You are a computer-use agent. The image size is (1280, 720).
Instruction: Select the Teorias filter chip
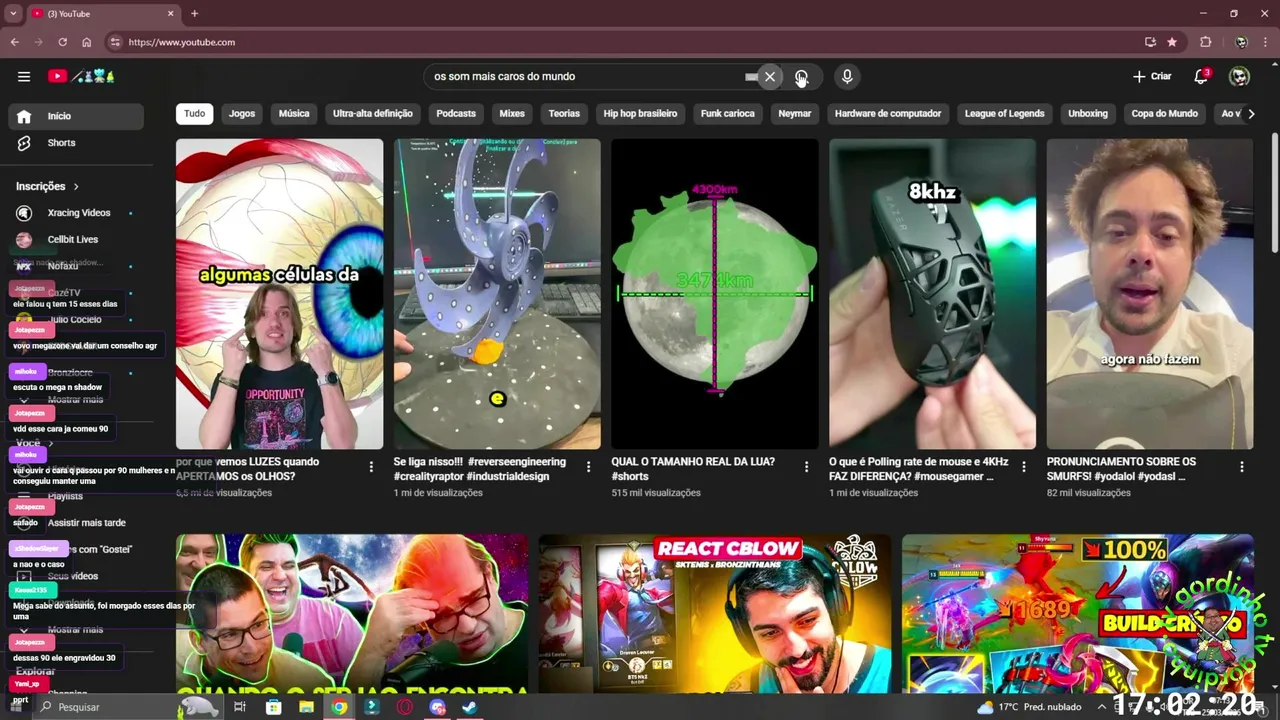(564, 114)
